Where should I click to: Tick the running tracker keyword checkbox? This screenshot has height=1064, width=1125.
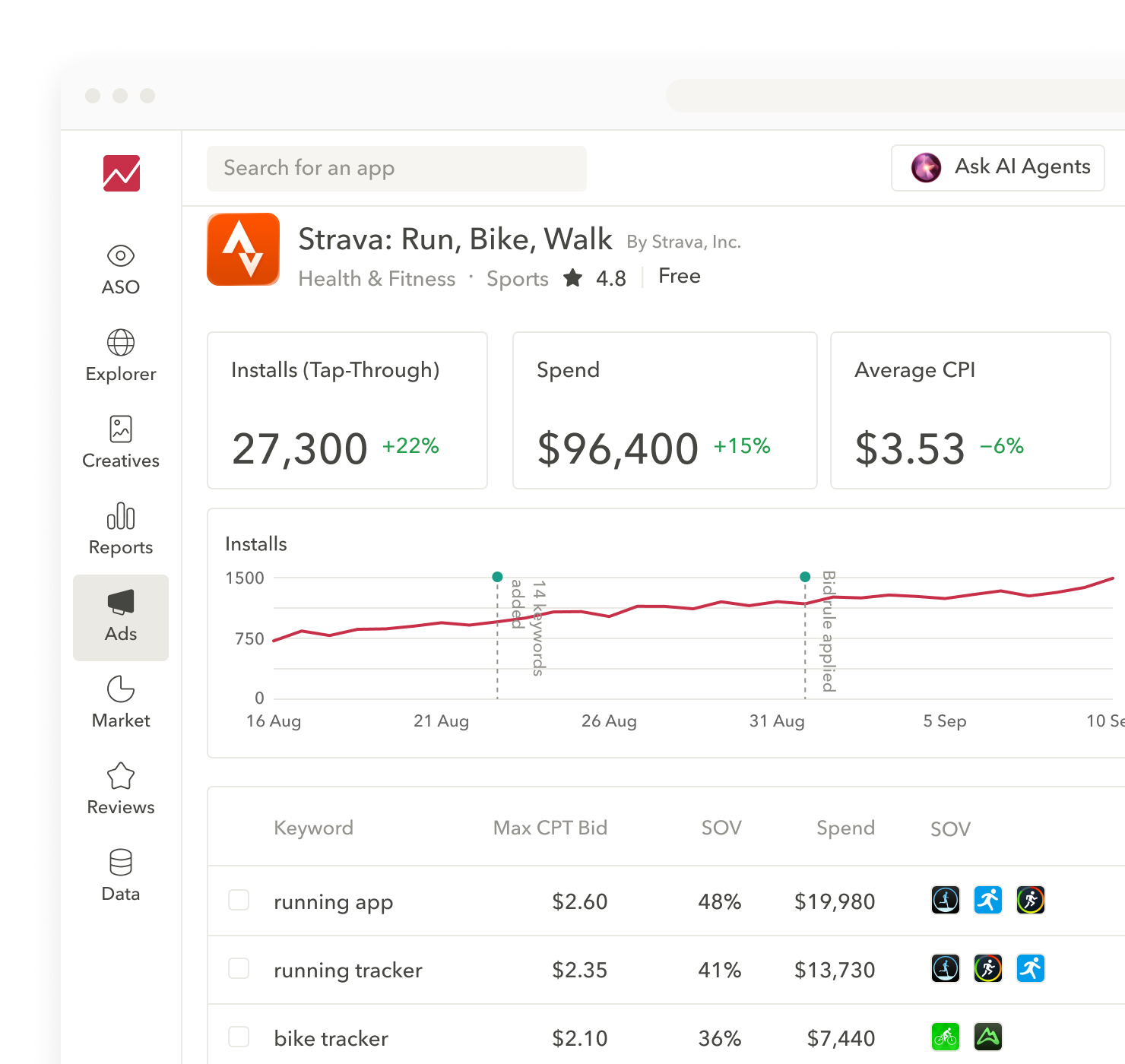pos(239,968)
